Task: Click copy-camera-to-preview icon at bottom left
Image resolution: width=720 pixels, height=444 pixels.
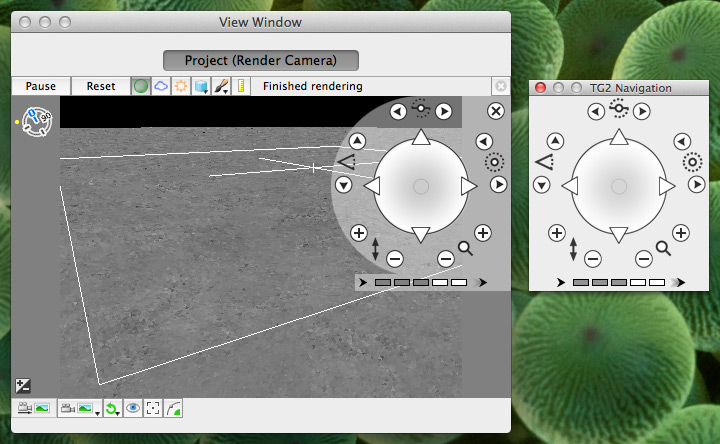Action: pos(34,408)
